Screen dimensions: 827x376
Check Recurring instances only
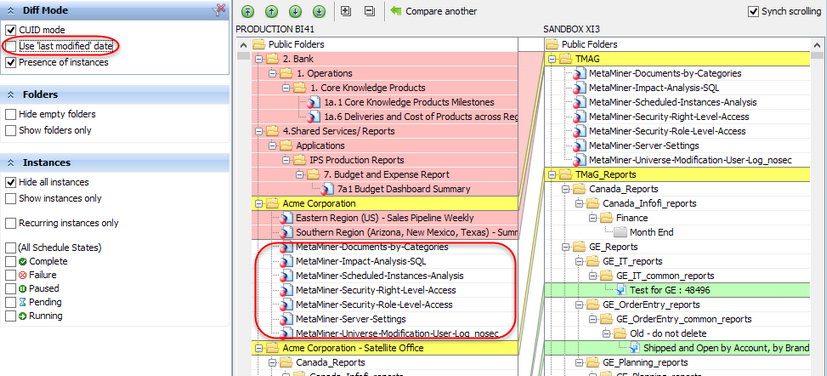[x=11, y=223]
